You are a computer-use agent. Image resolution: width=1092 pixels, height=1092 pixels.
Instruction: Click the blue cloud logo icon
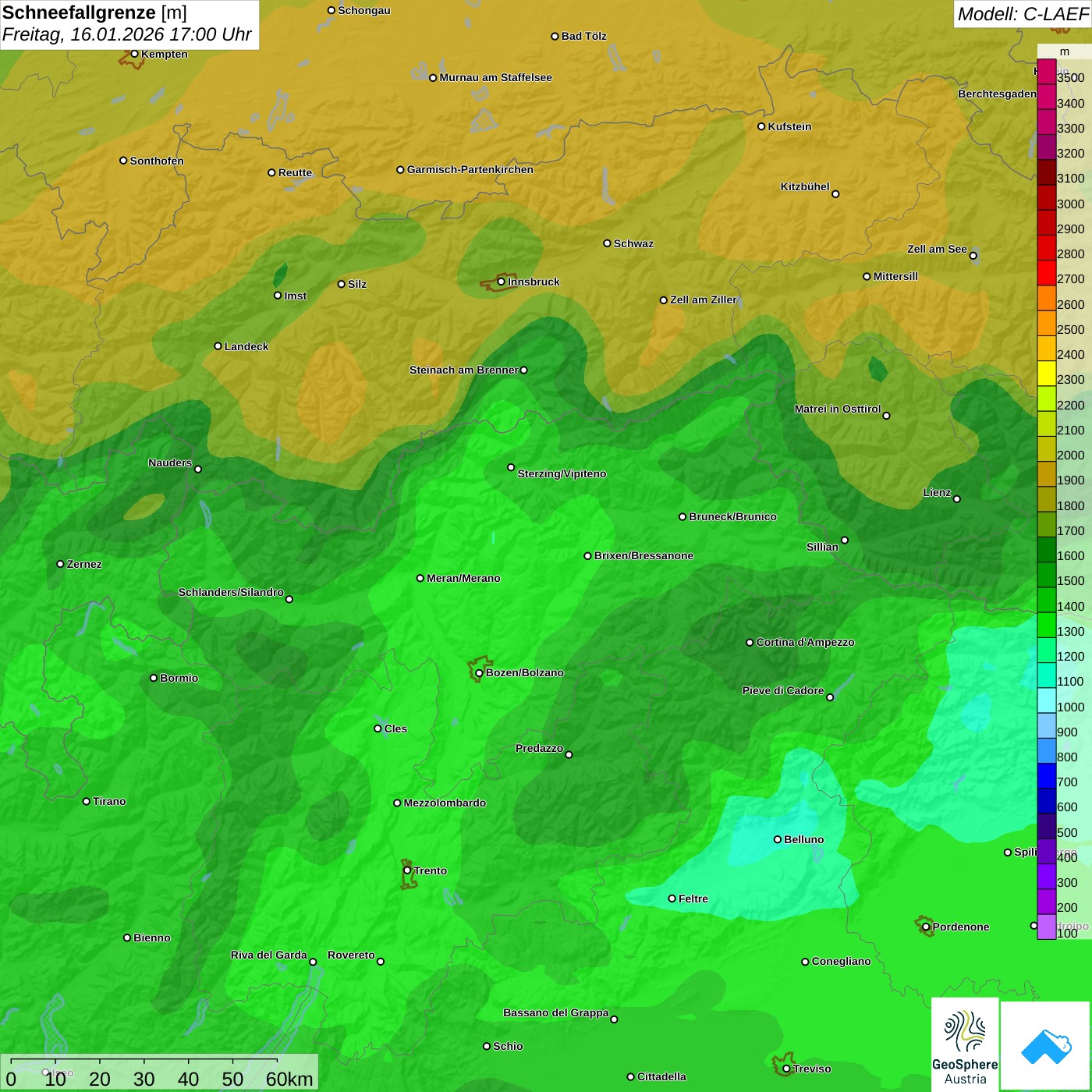(x=1046, y=1045)
